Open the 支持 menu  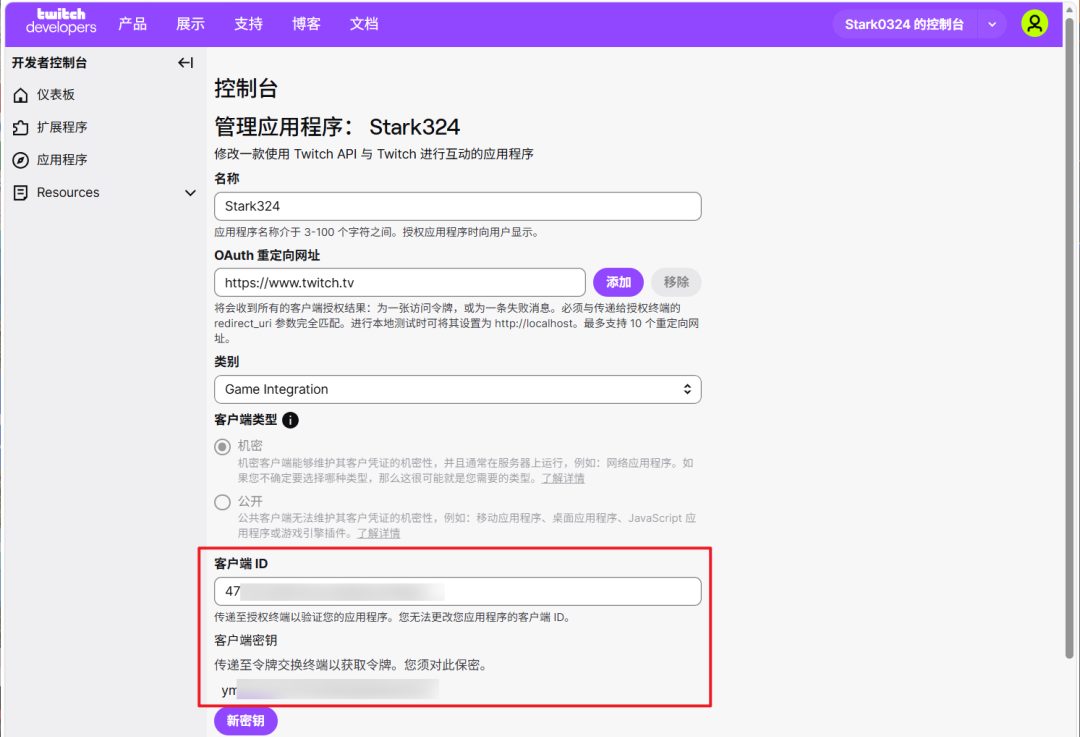pyautogui.click(x=248, y=23)
